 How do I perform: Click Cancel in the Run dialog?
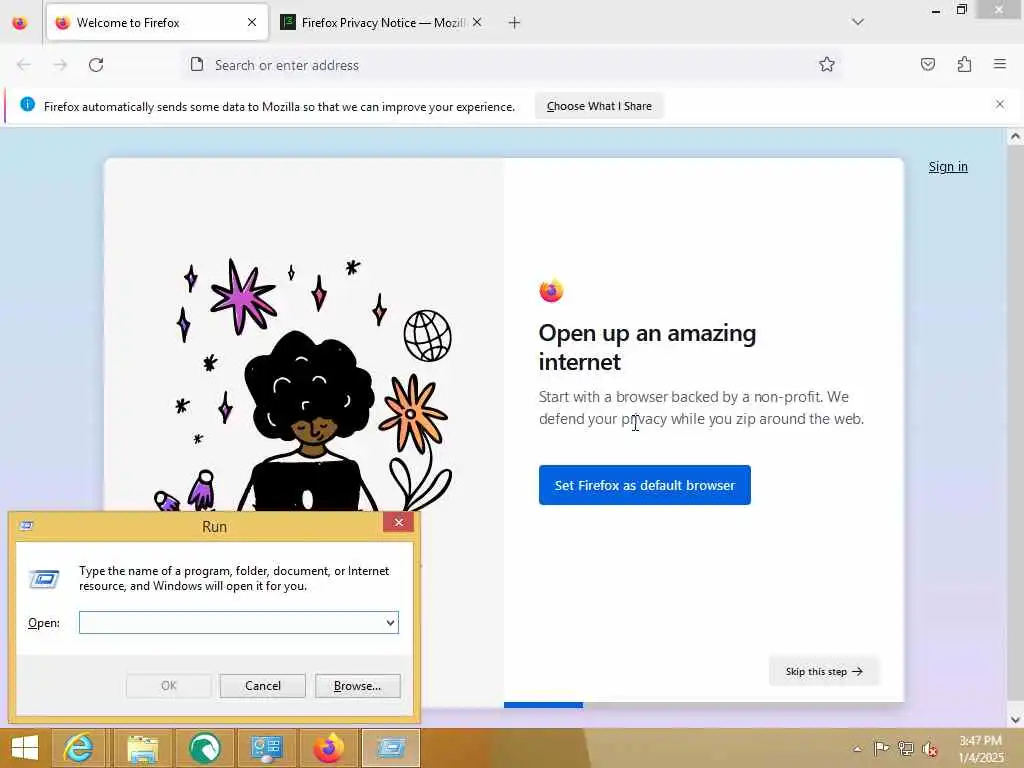tap(263, 686)
